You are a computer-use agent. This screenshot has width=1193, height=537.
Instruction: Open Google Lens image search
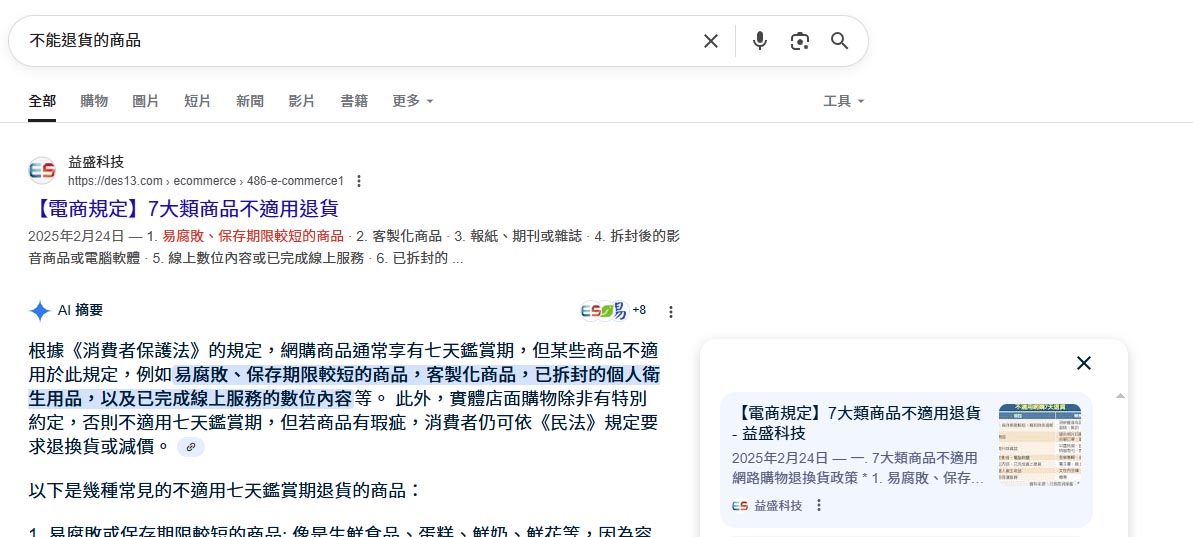pos(799,41)
